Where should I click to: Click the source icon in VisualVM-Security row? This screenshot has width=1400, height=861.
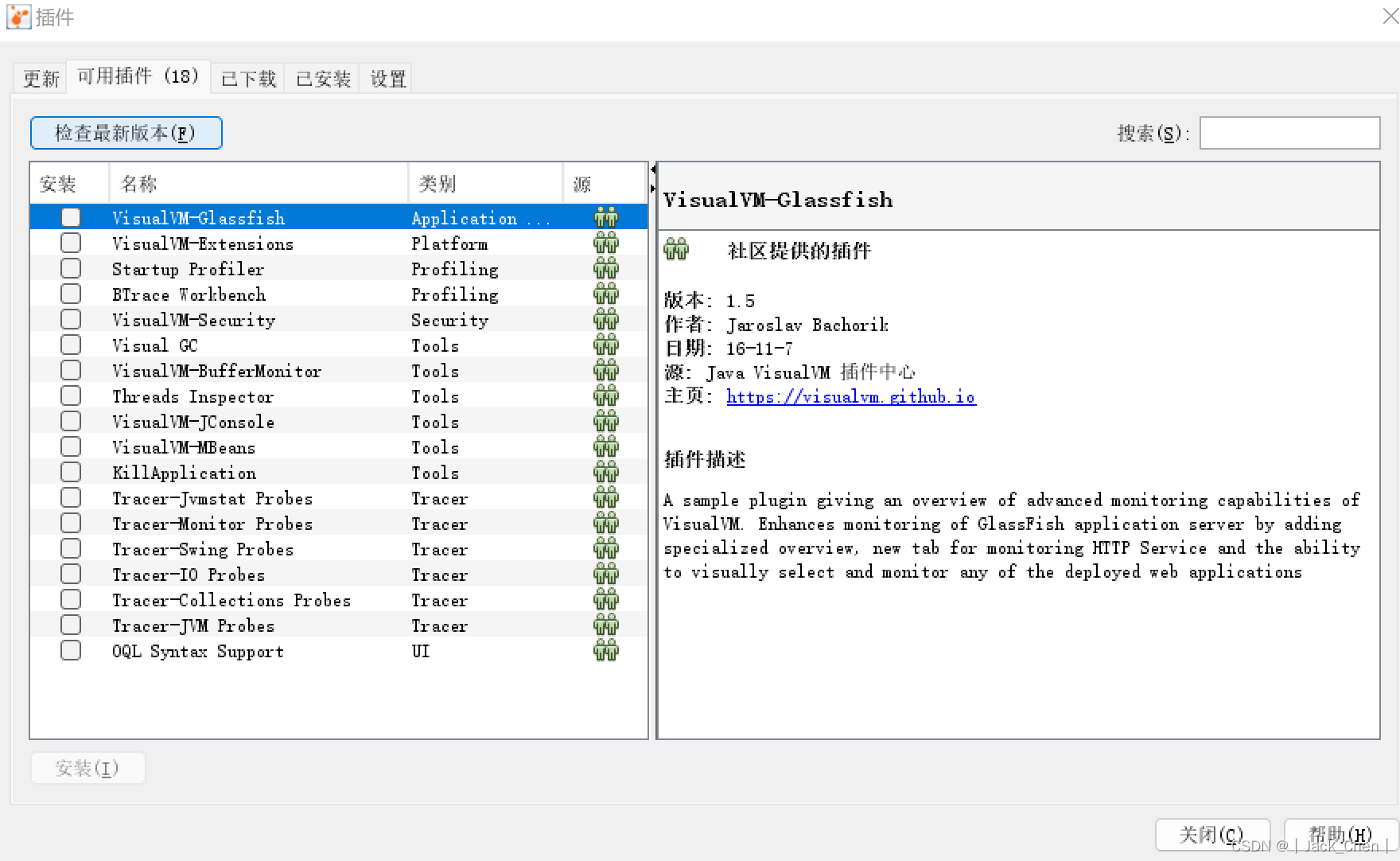click(605, 319)
